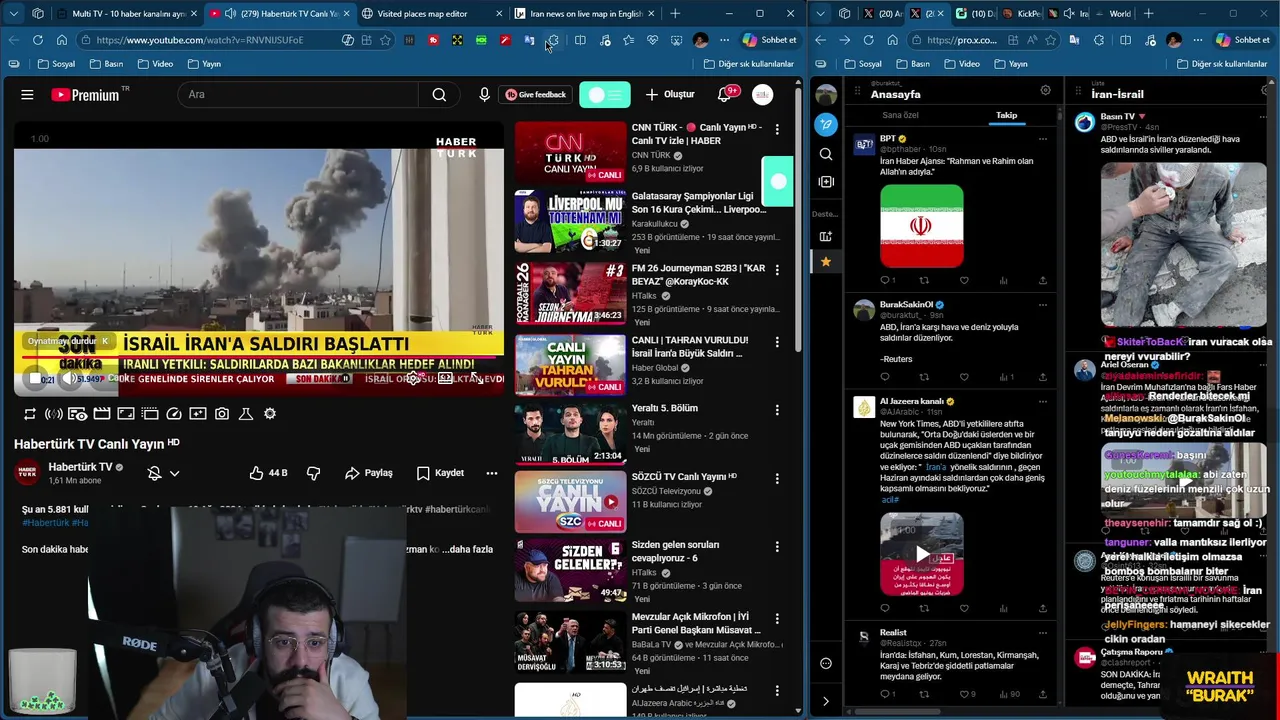Go home in the left browser window
The height and width of the screenshot is (720, 1280).
pyautogui.click(x=62, y=40)
